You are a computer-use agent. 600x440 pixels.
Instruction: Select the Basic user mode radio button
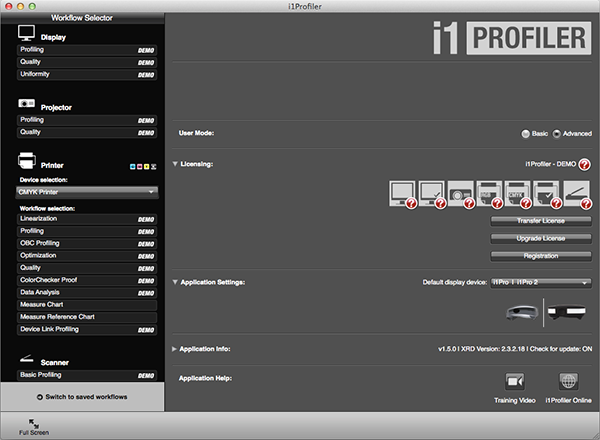coord(526,134)
